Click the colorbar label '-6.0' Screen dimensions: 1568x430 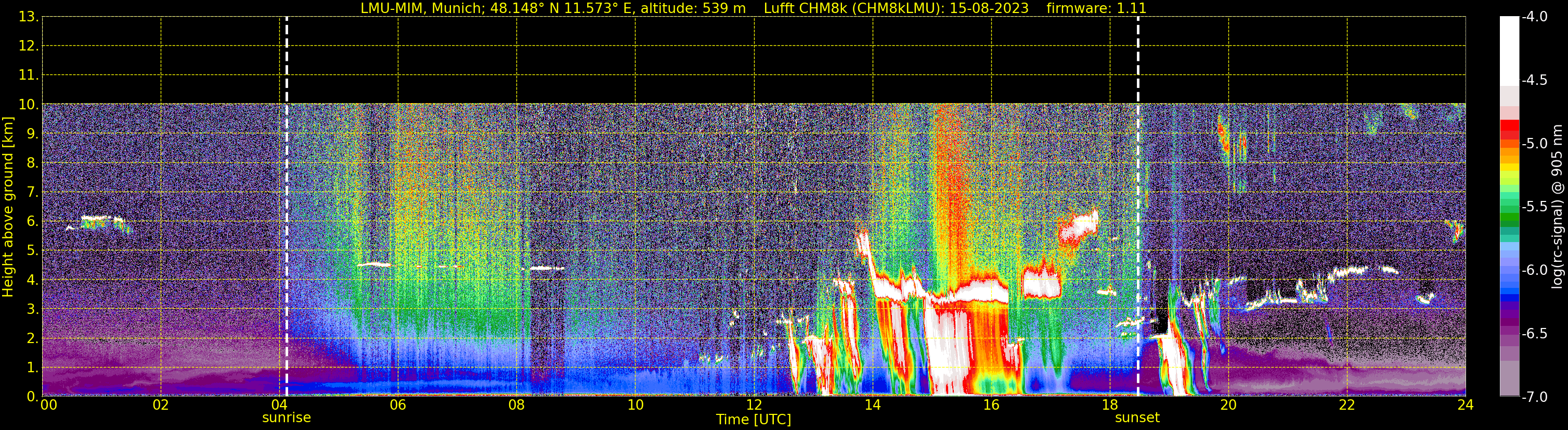pyautogui.click(x=1535, y=270)
